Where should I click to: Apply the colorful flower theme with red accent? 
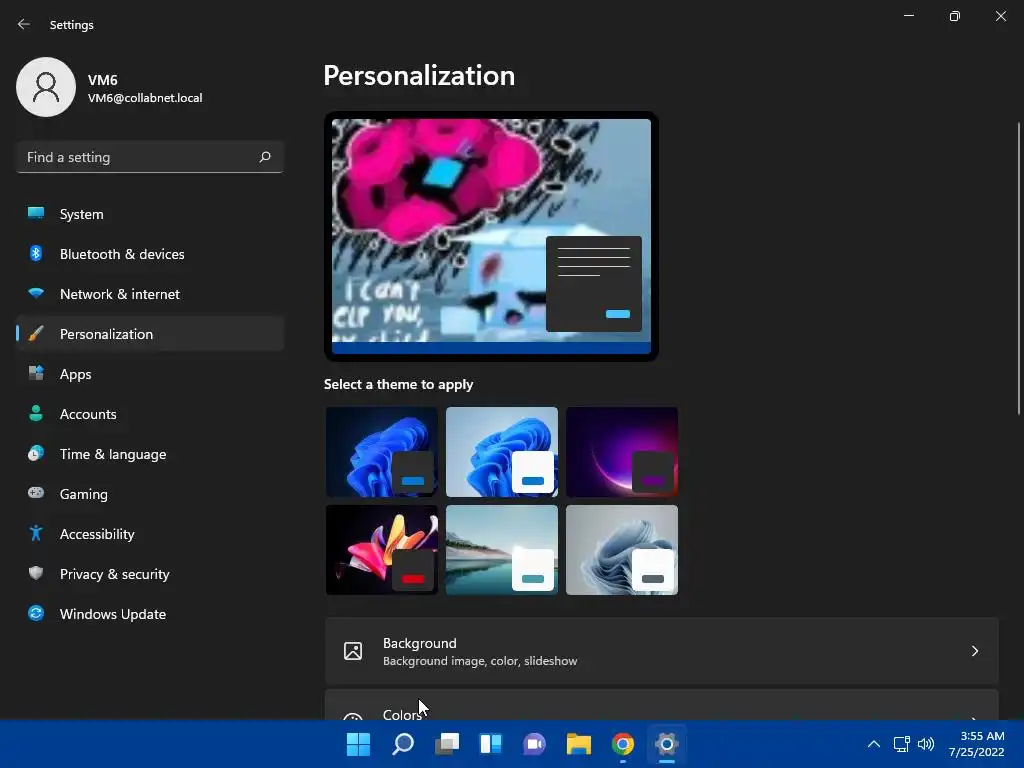[x=381, y=550]
